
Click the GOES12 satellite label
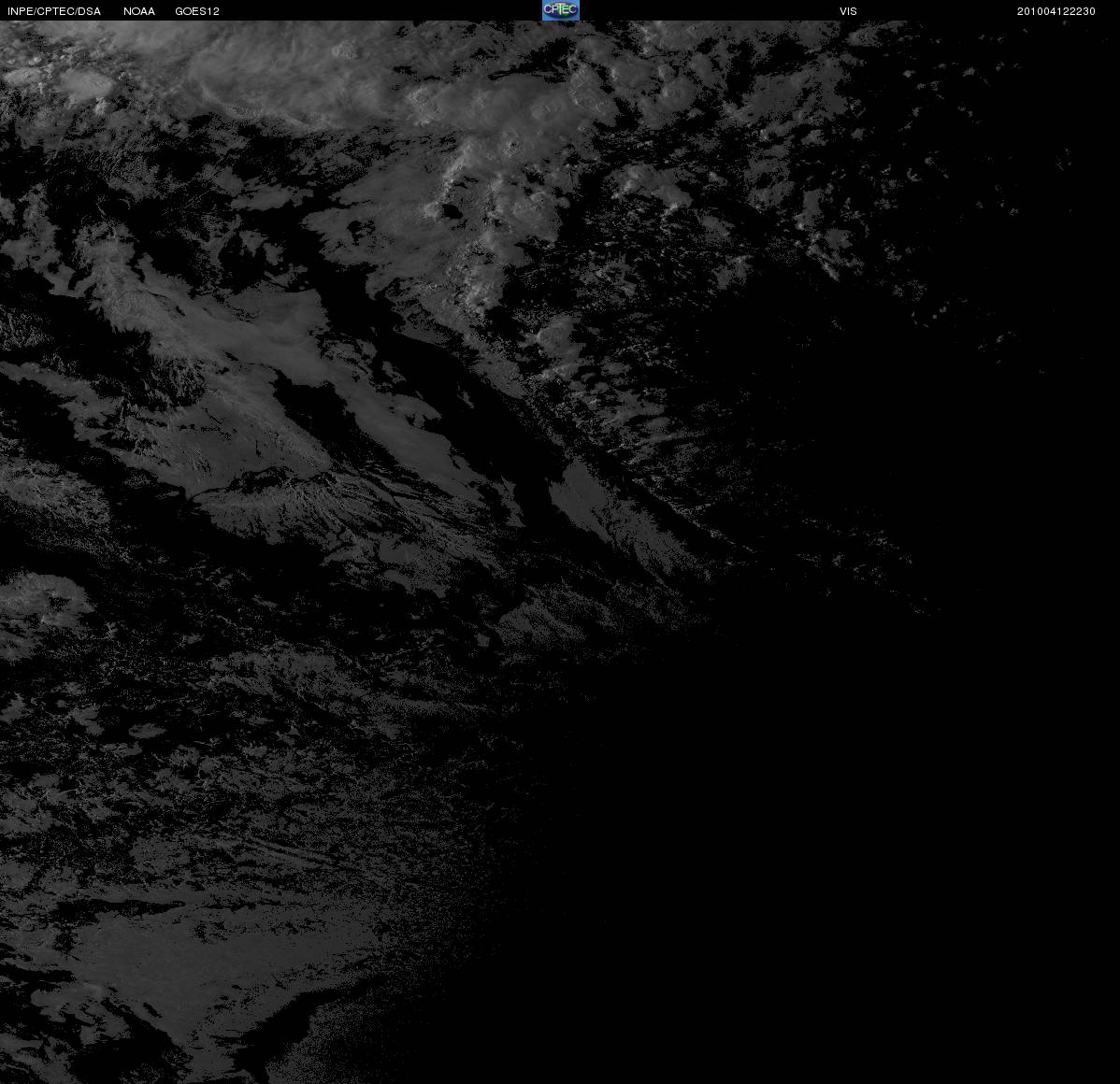pos(197,11)
